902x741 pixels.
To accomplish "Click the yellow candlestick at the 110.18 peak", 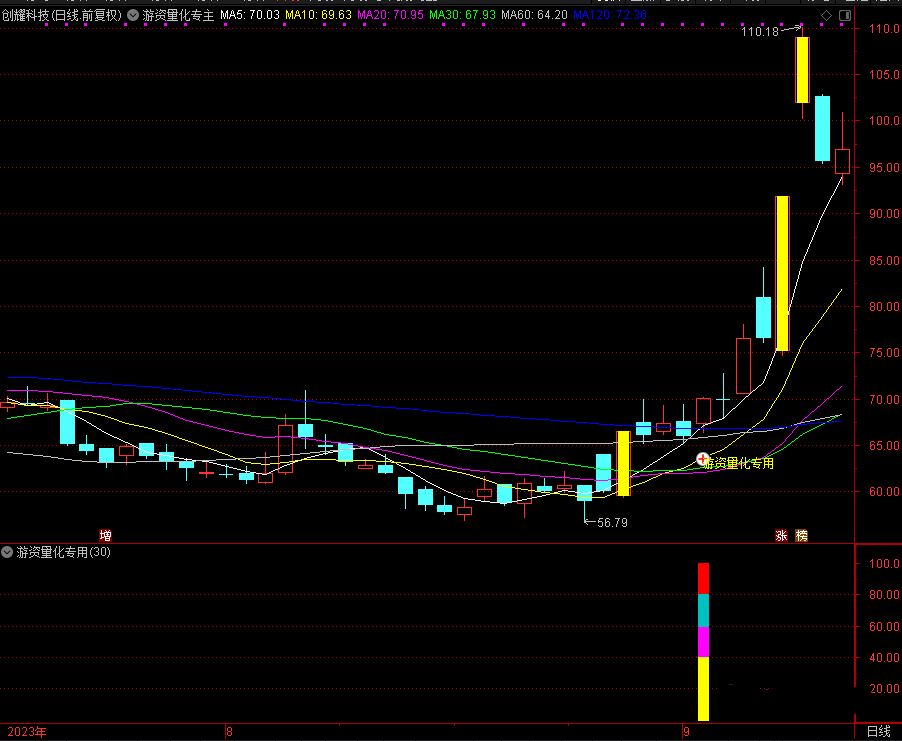I will [x=802, y=69].
